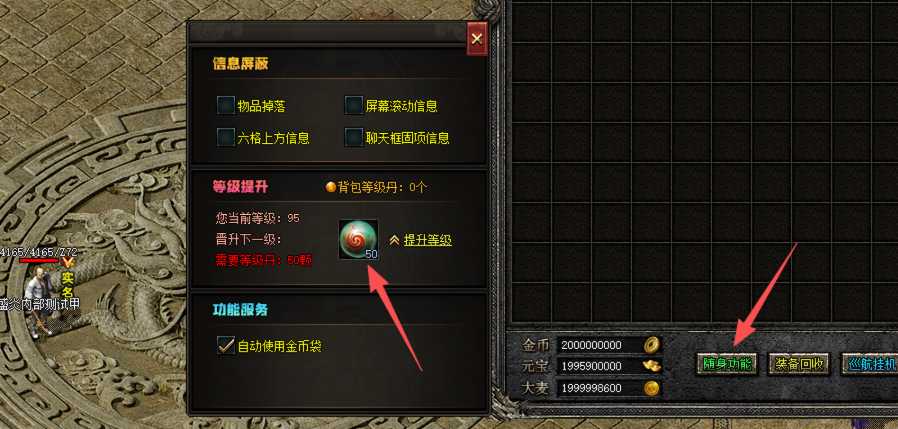This screenshot has width=898, height=429.
Task: Select the player character on the map
Action: 38,304
